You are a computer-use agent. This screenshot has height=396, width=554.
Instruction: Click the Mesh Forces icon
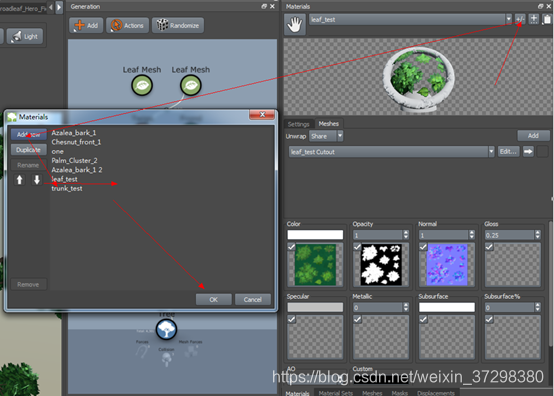coord(191,350)
